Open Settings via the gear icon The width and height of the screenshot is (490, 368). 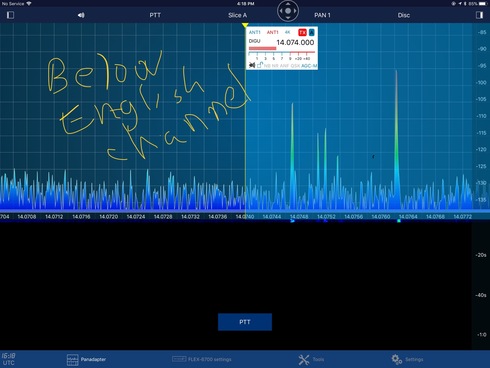click(x=397, y=359)
